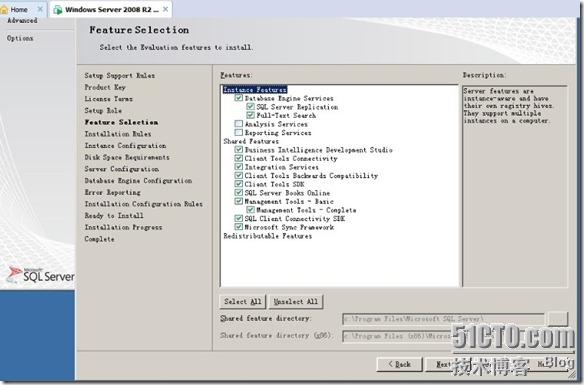This screenshot has width=584, height=385.
Task: Toggle SQL Client Connectivity SDK checkbox
Action: click(x=239, y=218)
